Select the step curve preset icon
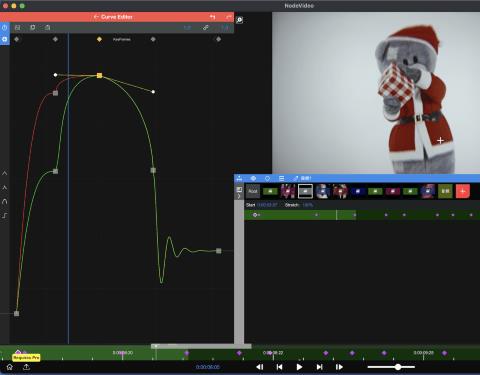The height and width of the screenshot is (375, 480). point(5,216)
